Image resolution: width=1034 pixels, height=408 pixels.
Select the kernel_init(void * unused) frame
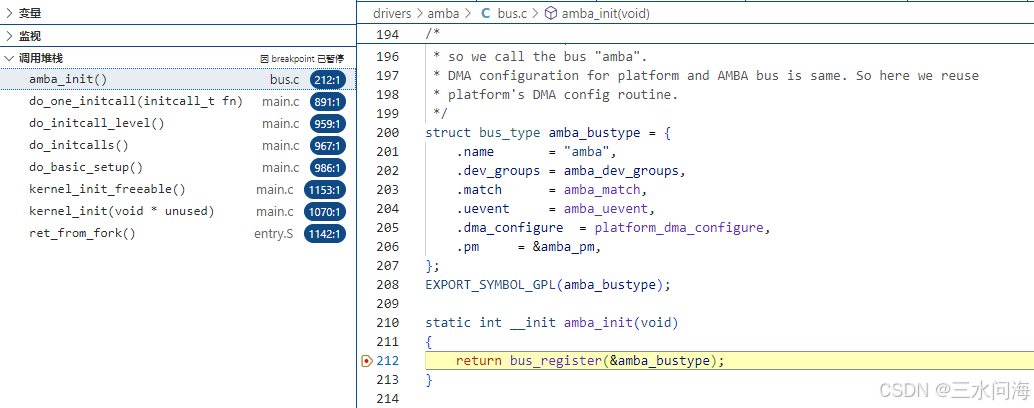[x=178, y=212]
